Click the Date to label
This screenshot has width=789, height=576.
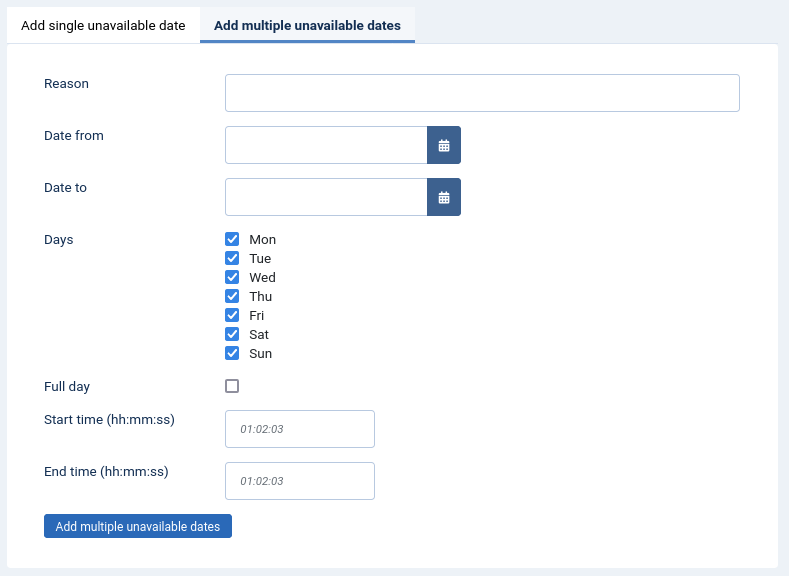tap(65, 188)
